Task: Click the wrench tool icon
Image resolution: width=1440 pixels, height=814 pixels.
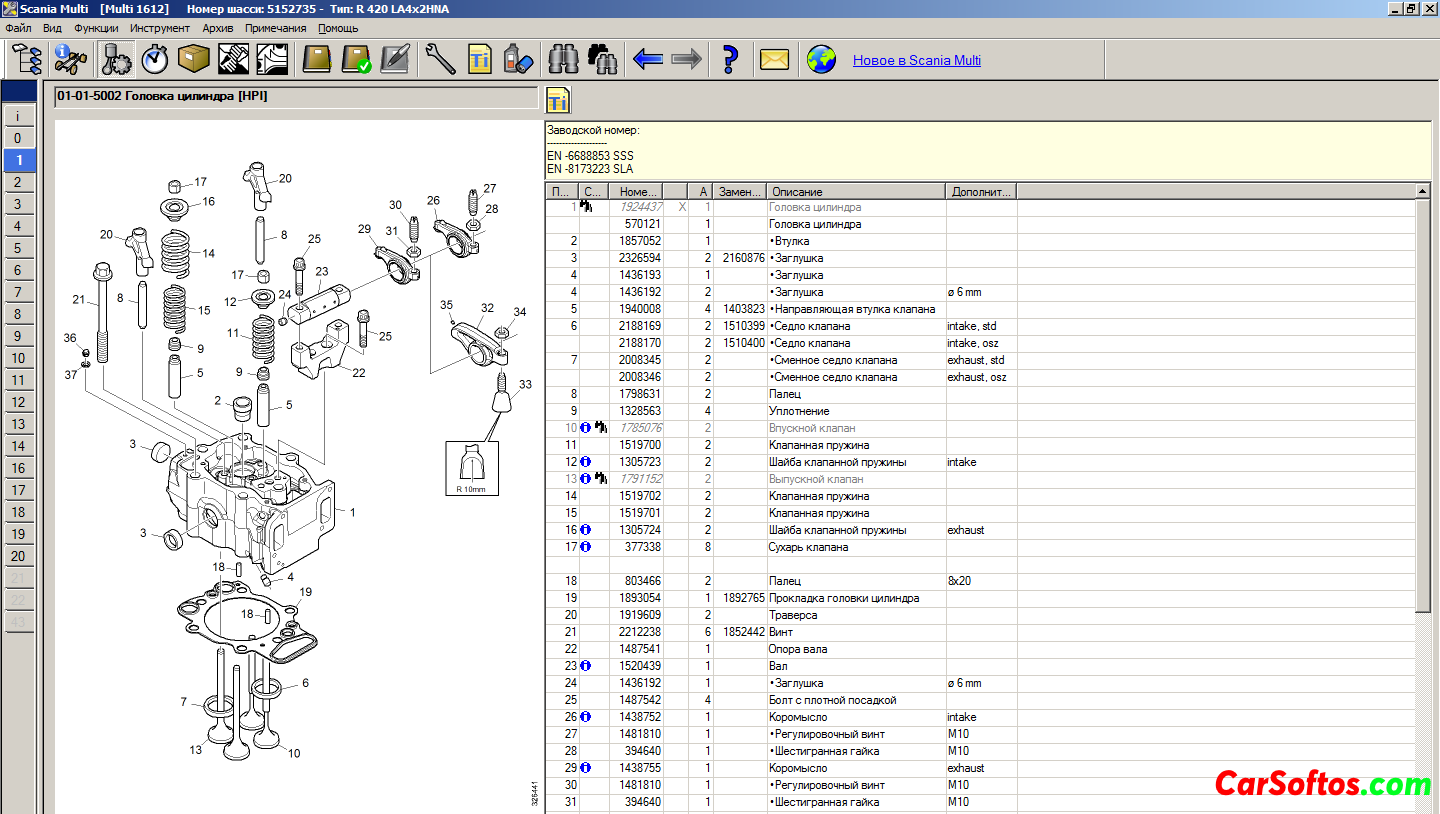Action: (x=439, y=60)
